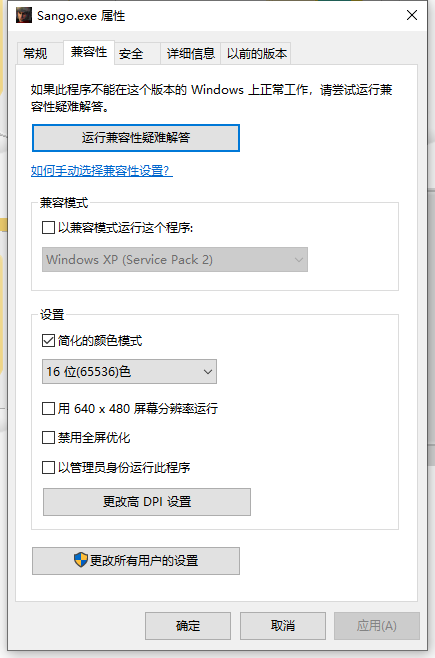Enable 用 640 x 480 屏幕分辨率运行

(48, 408)
